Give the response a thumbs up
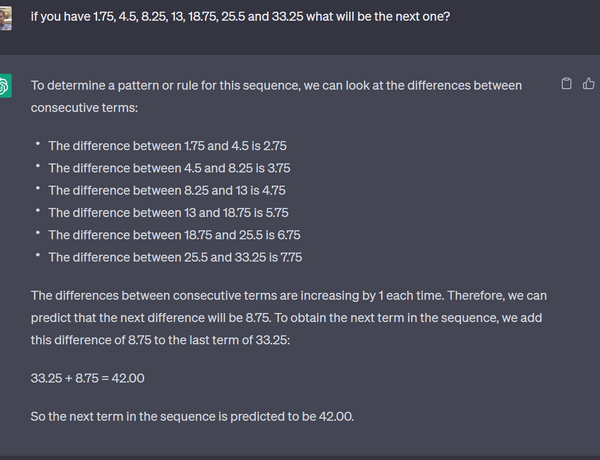The width and height of the screenshot is (600, 460). click(589, 83)
